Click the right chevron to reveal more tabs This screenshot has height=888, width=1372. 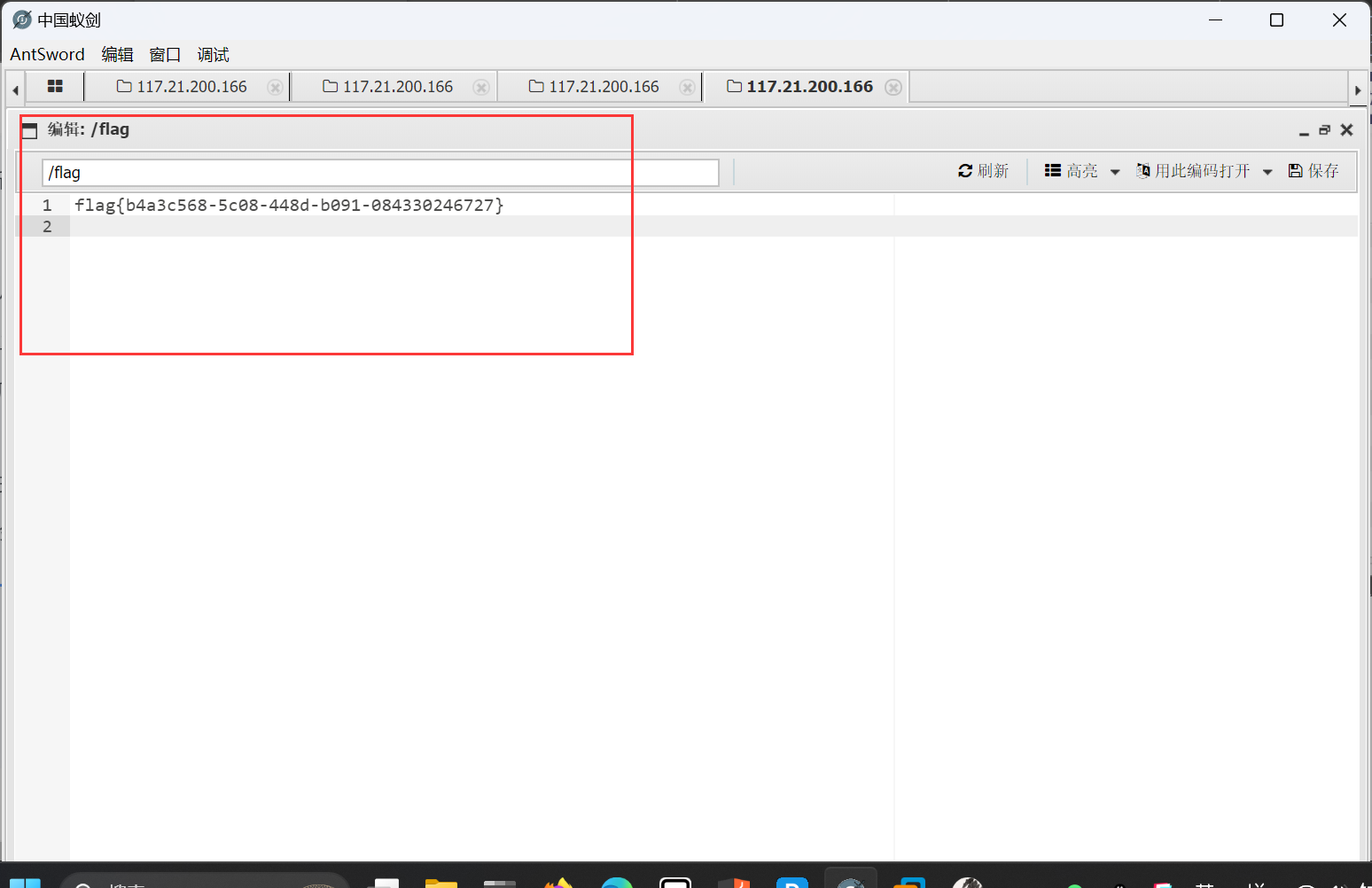(x=1359, y=90)
